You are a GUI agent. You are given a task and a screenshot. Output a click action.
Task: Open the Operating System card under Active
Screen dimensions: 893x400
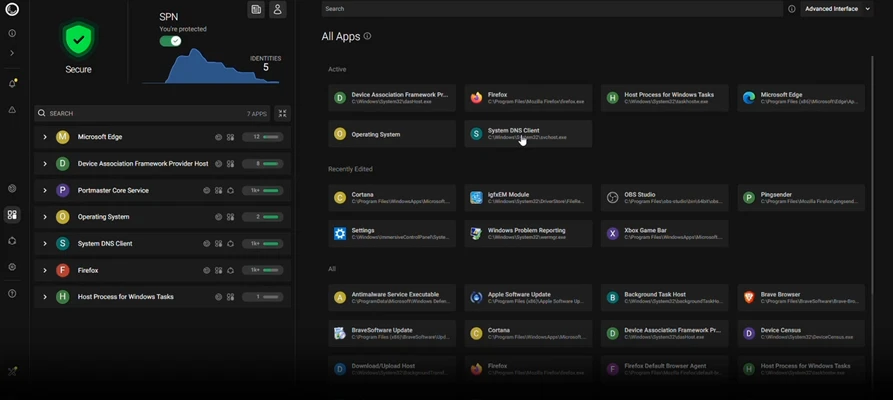392,134
